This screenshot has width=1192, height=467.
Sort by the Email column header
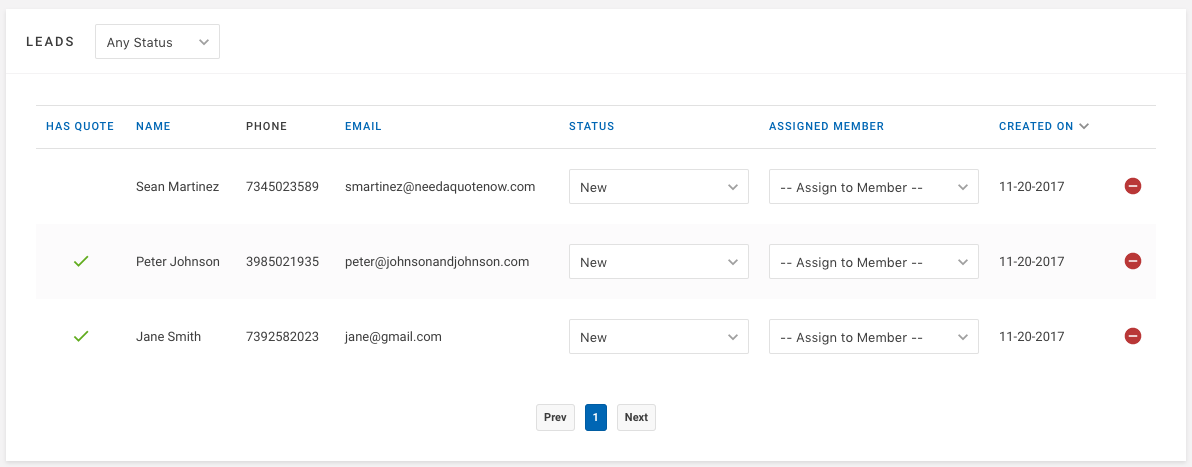point(363,126)
